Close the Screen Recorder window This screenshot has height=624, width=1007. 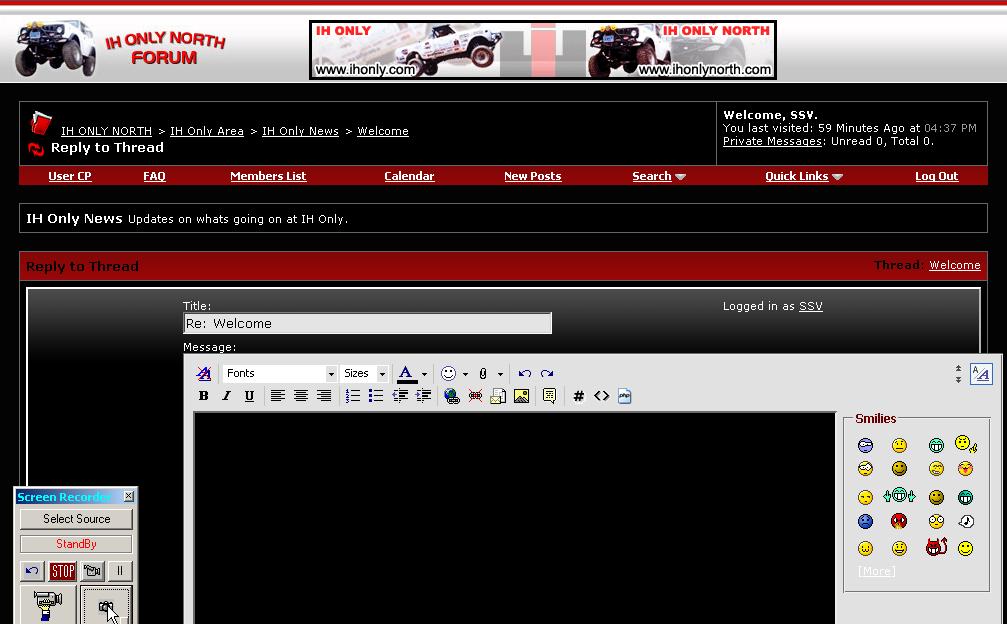(x=129, y=496)
